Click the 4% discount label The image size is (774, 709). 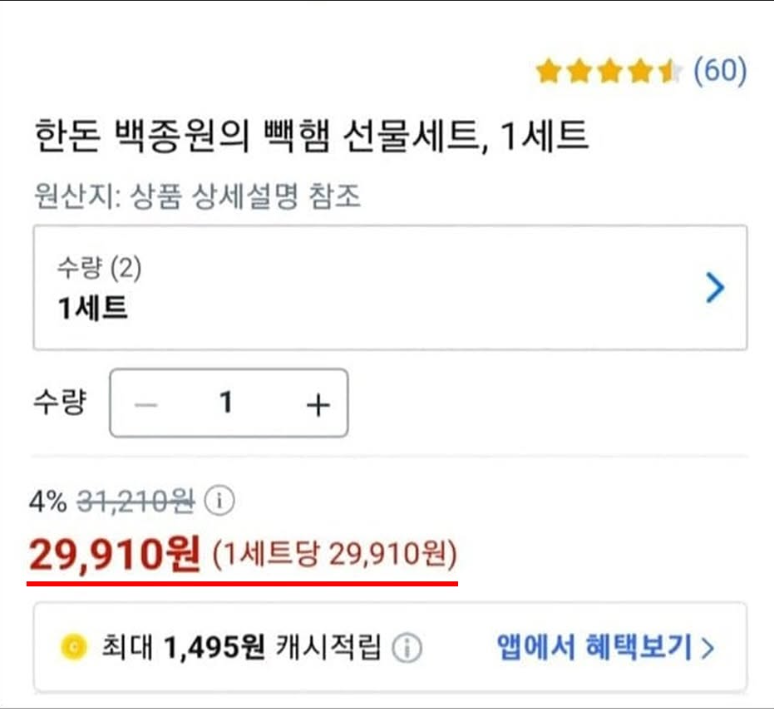[49, 499]
